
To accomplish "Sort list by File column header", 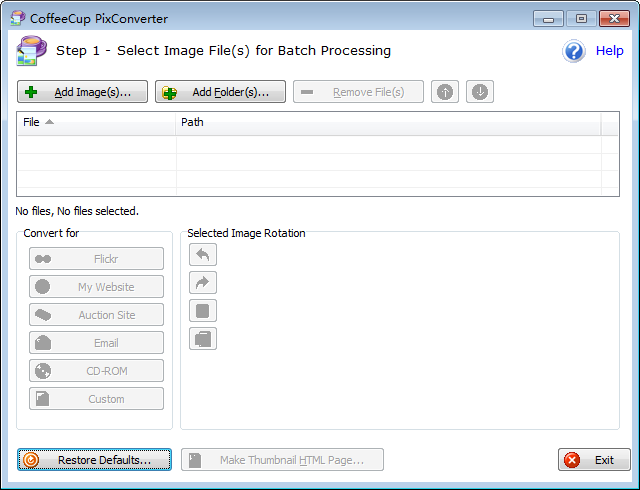I will [x=96, y=122].
